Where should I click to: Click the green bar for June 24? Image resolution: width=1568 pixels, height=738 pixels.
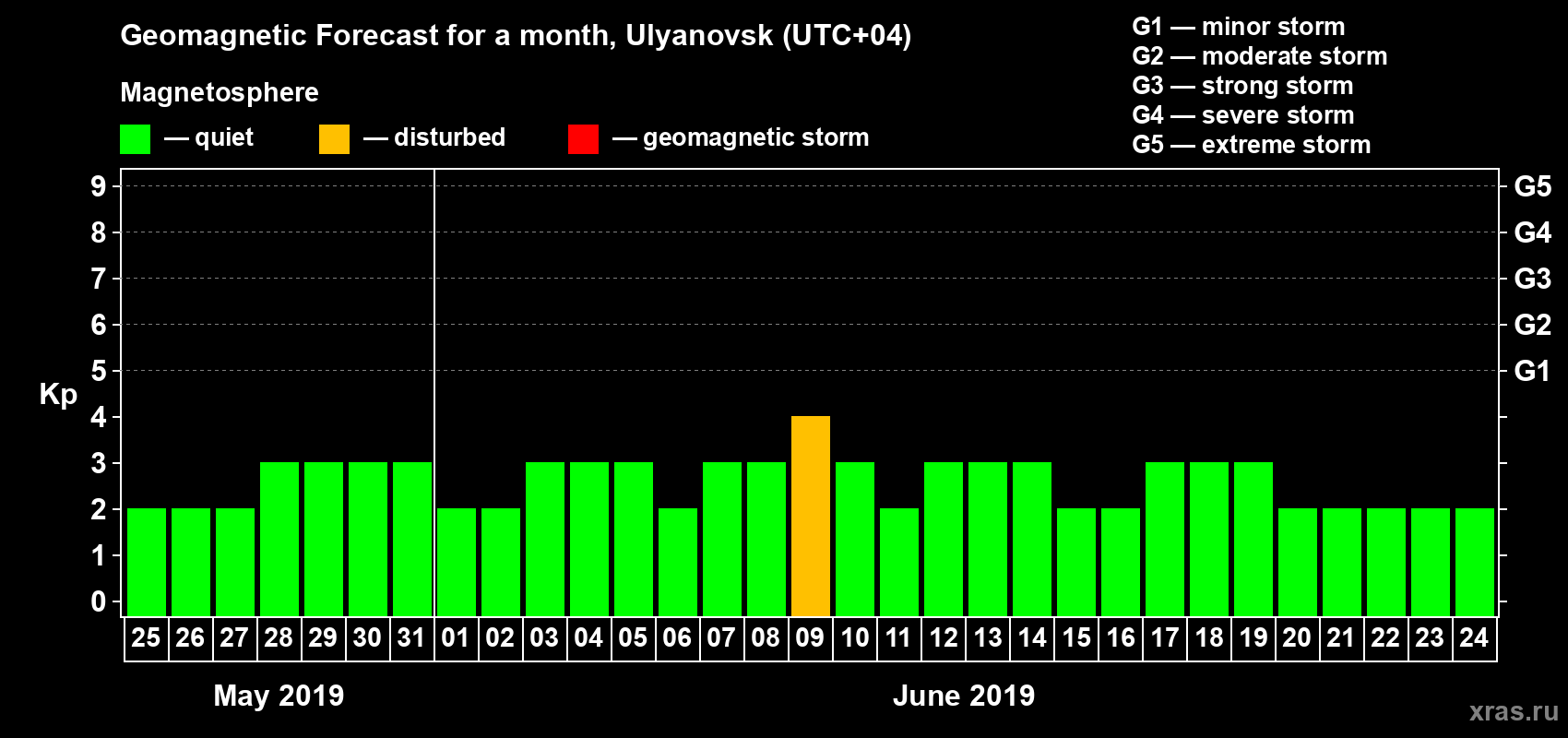[x=1475, y=562]
